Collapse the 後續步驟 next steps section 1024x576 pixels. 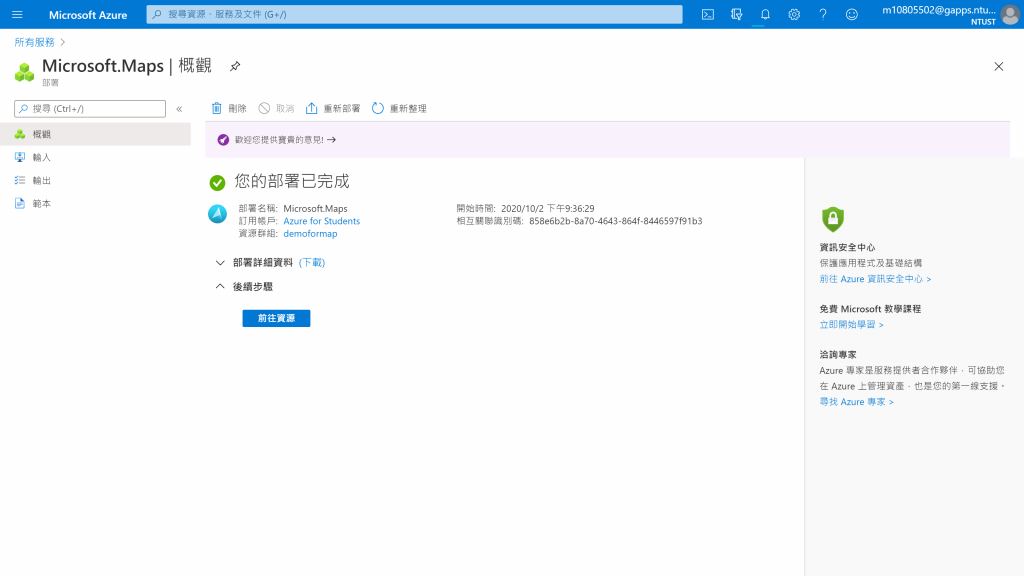tap(244, 287)
